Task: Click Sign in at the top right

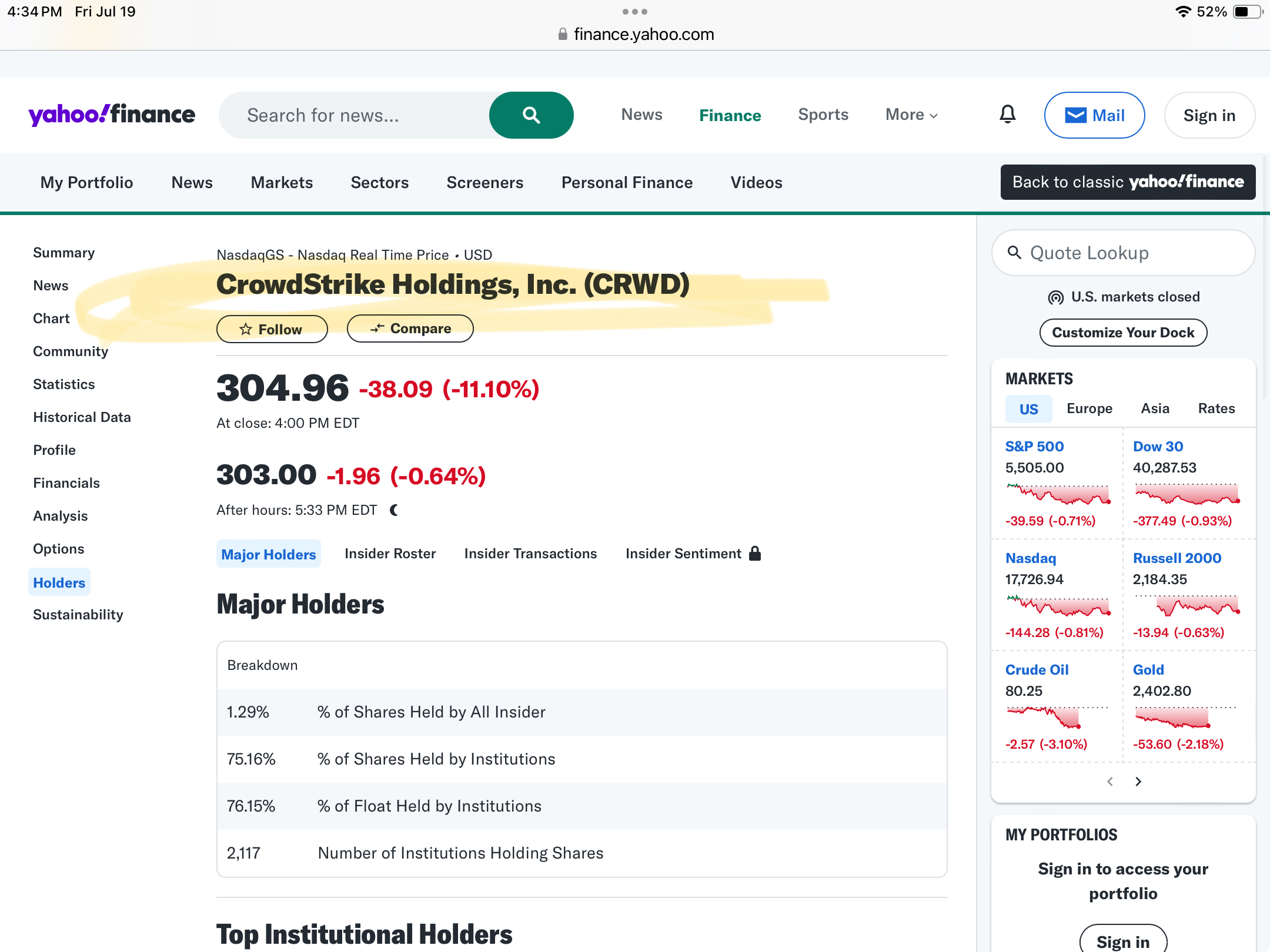Action: coord(1209,115)
